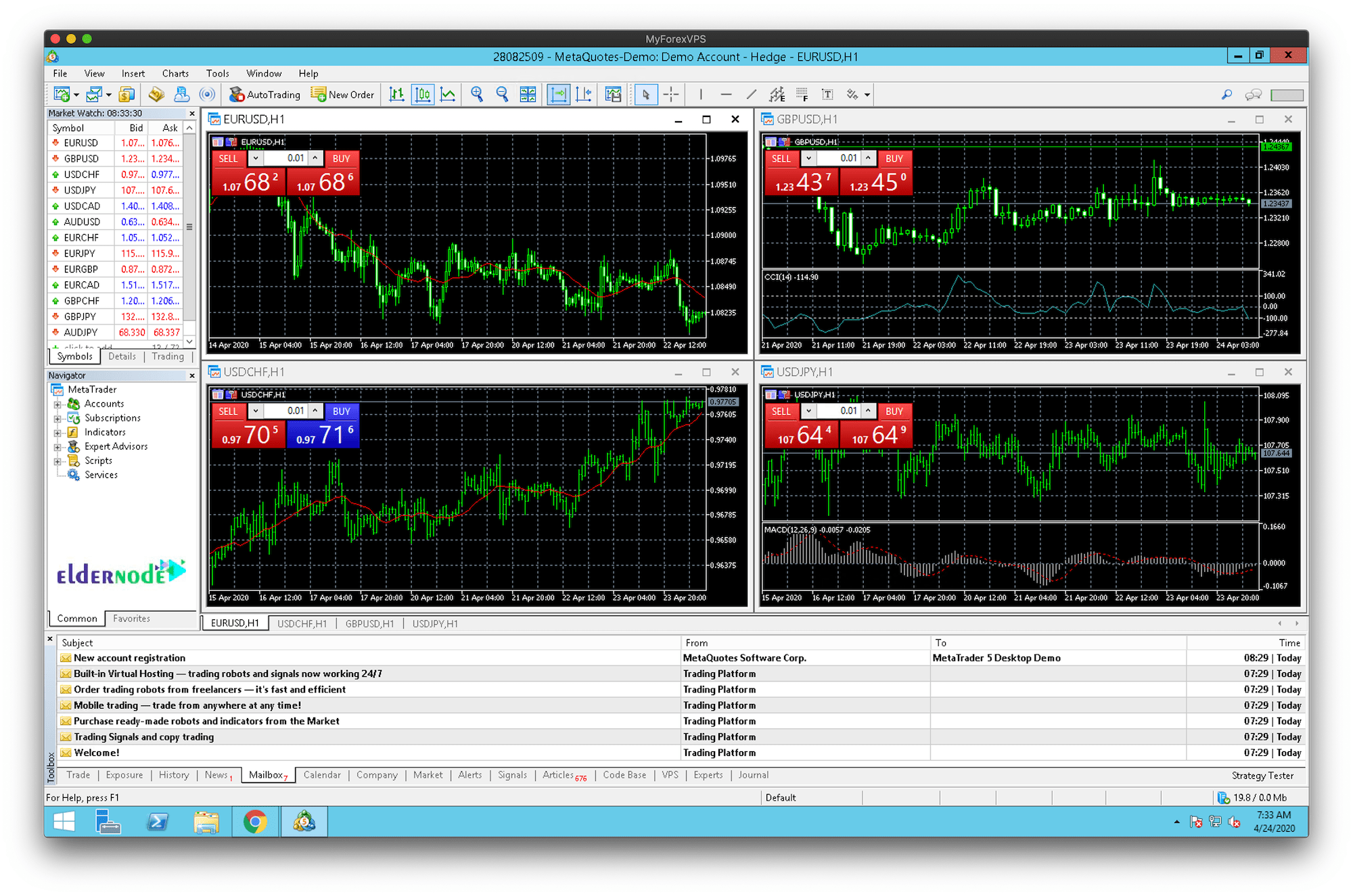Open the Strategy Tester link
1353x896 pixels.
pyautogui.click(x=1262, y=776)
